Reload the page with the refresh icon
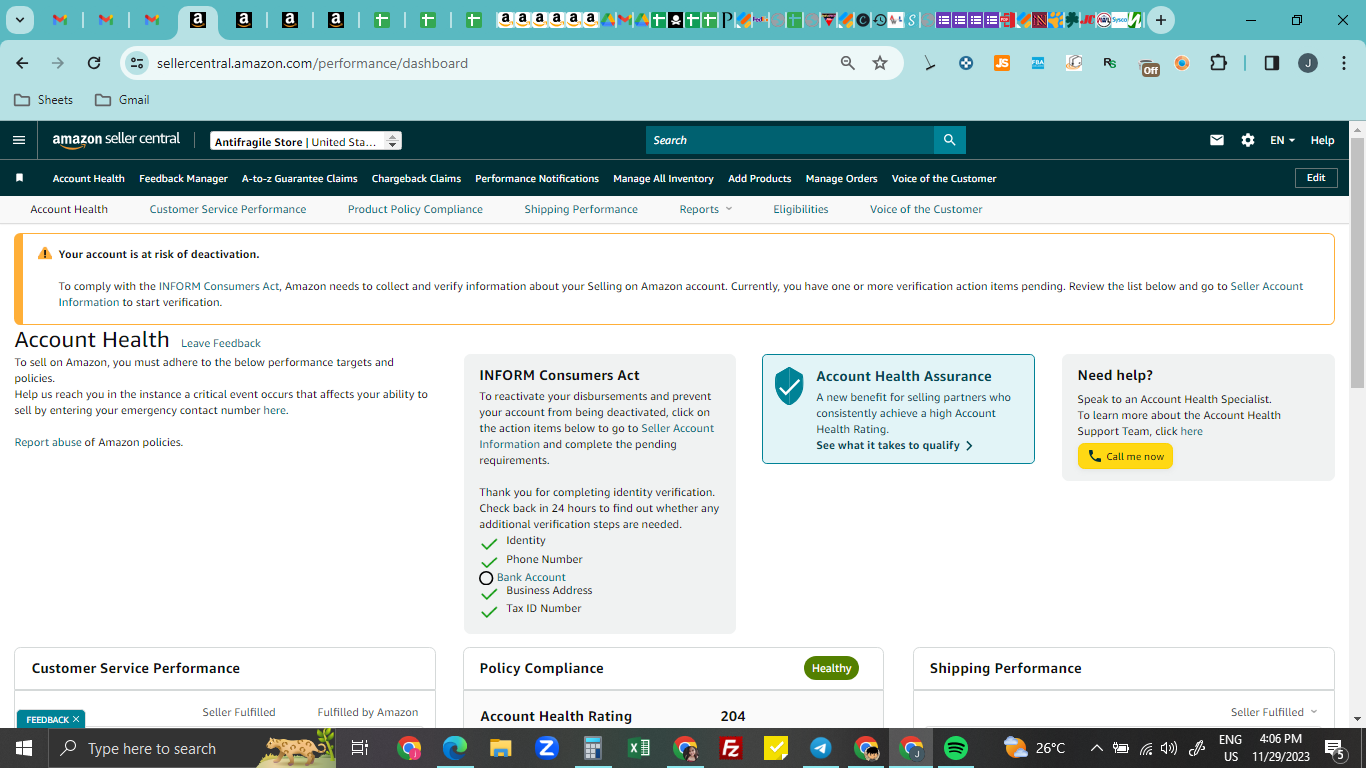1366x768 pixels. click(94, 63)
